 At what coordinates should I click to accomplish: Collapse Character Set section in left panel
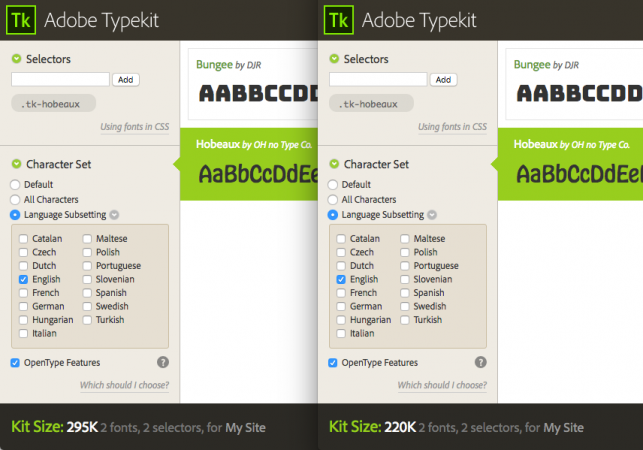click(16, 164)
